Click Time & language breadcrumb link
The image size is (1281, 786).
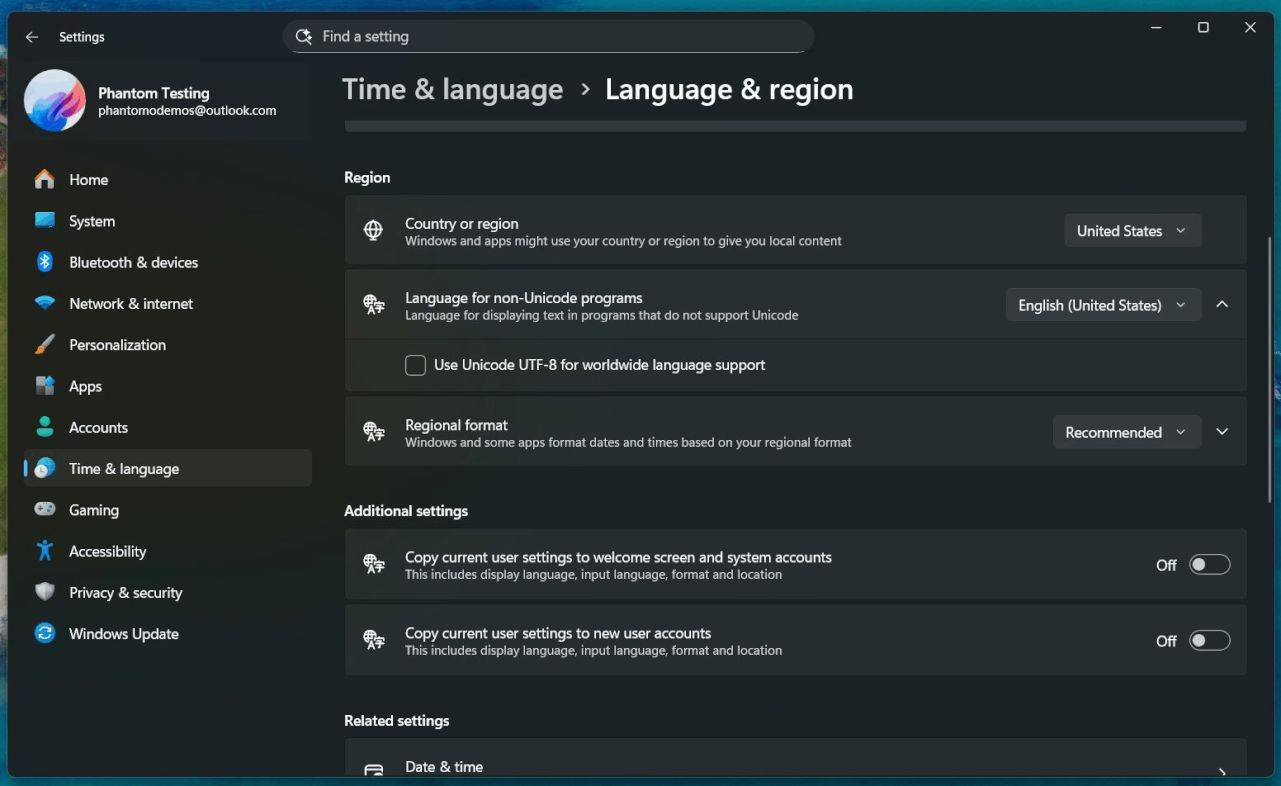point(453,89)
